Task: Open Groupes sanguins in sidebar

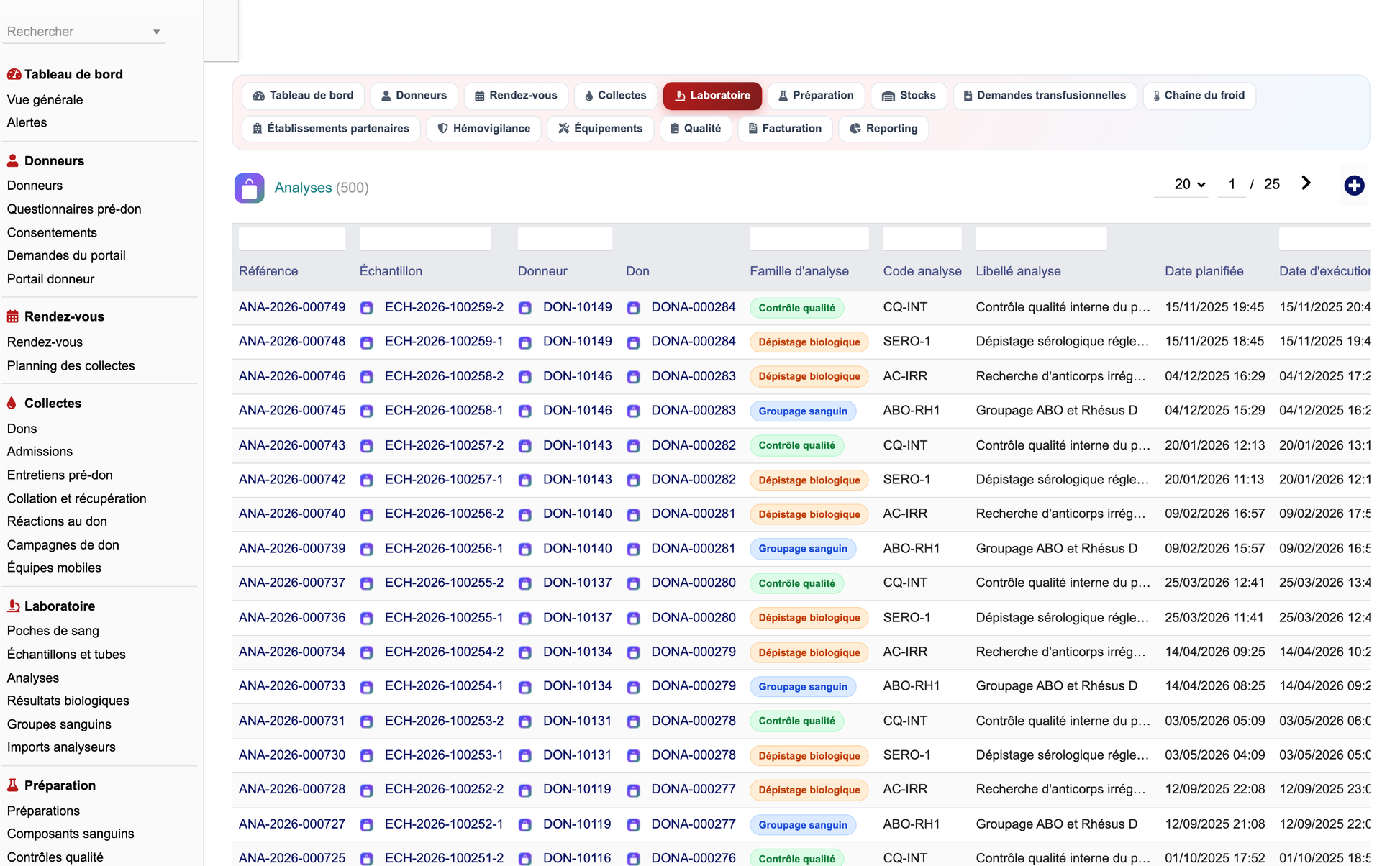Action: [59, 724]
